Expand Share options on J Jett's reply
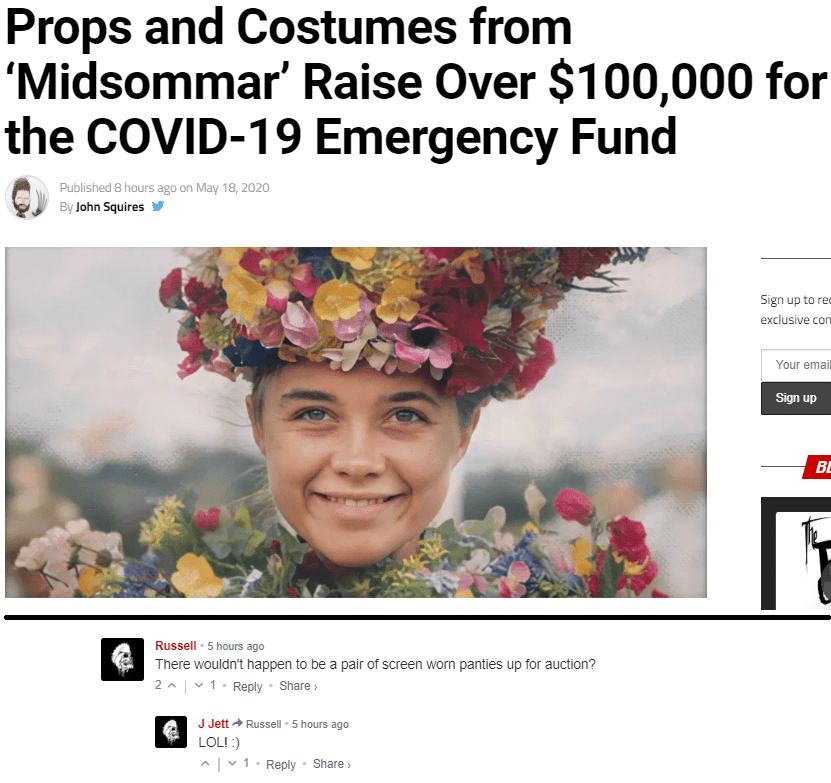This screenshot has height=783, width=831. (x=331, y=764)
